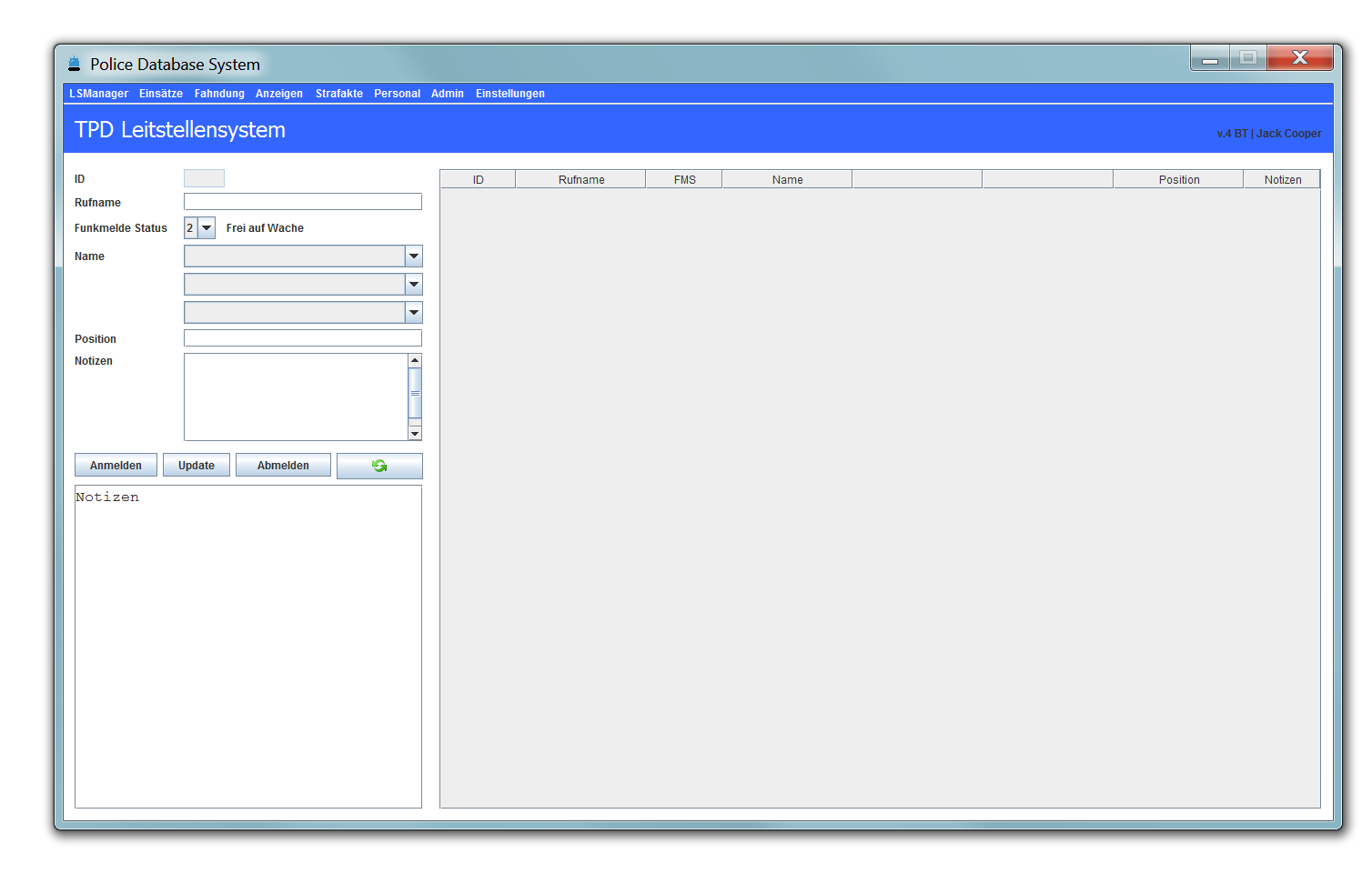Sort table by the Rufname column header

pos(580,180)
